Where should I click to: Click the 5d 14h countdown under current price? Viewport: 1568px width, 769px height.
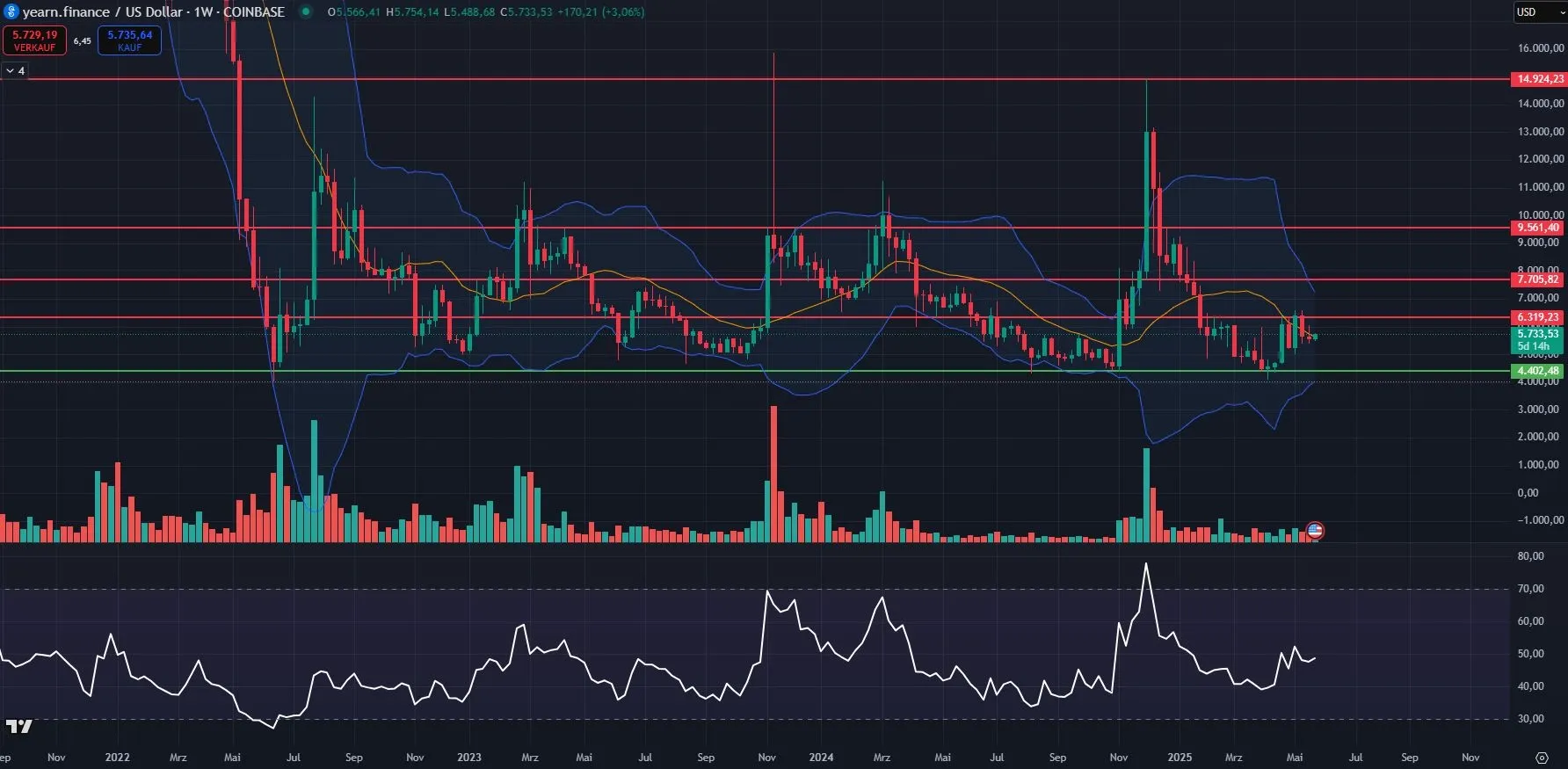tap(1534, 346)
